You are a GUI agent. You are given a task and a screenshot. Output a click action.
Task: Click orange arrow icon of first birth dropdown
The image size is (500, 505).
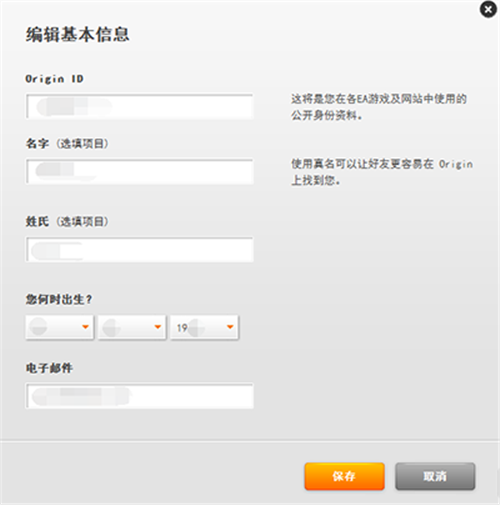85,327
